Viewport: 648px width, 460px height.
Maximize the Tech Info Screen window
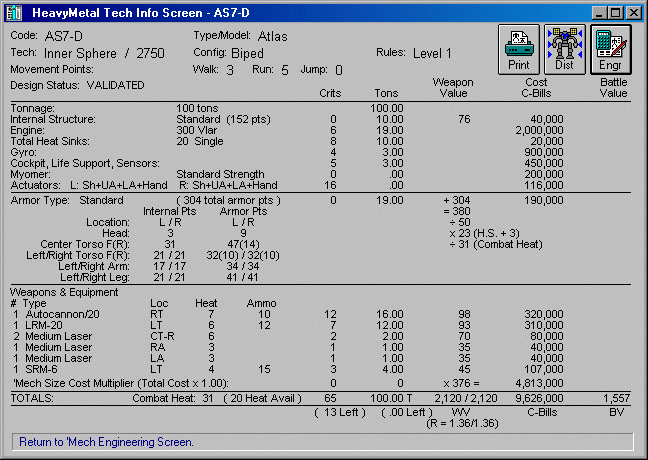[x=616, y=13]
